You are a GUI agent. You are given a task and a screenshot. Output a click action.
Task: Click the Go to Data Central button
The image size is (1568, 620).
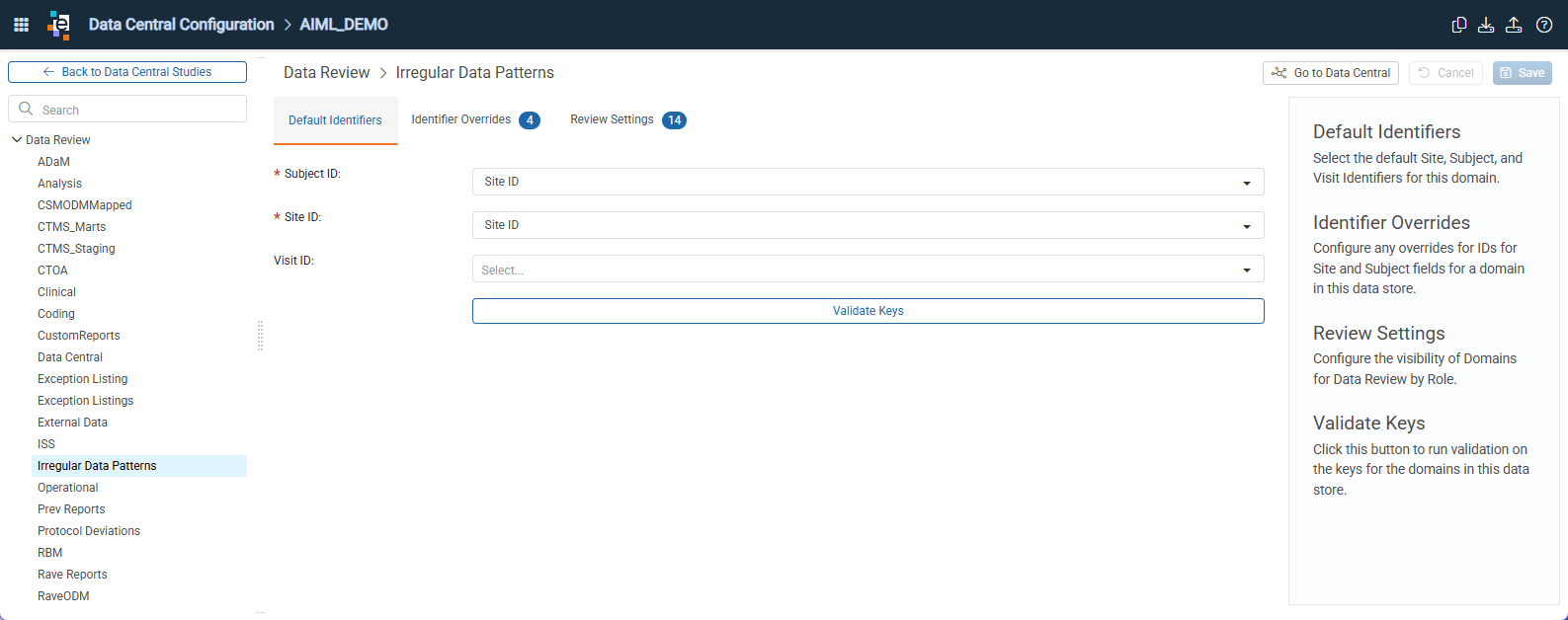coord(1330,73)
